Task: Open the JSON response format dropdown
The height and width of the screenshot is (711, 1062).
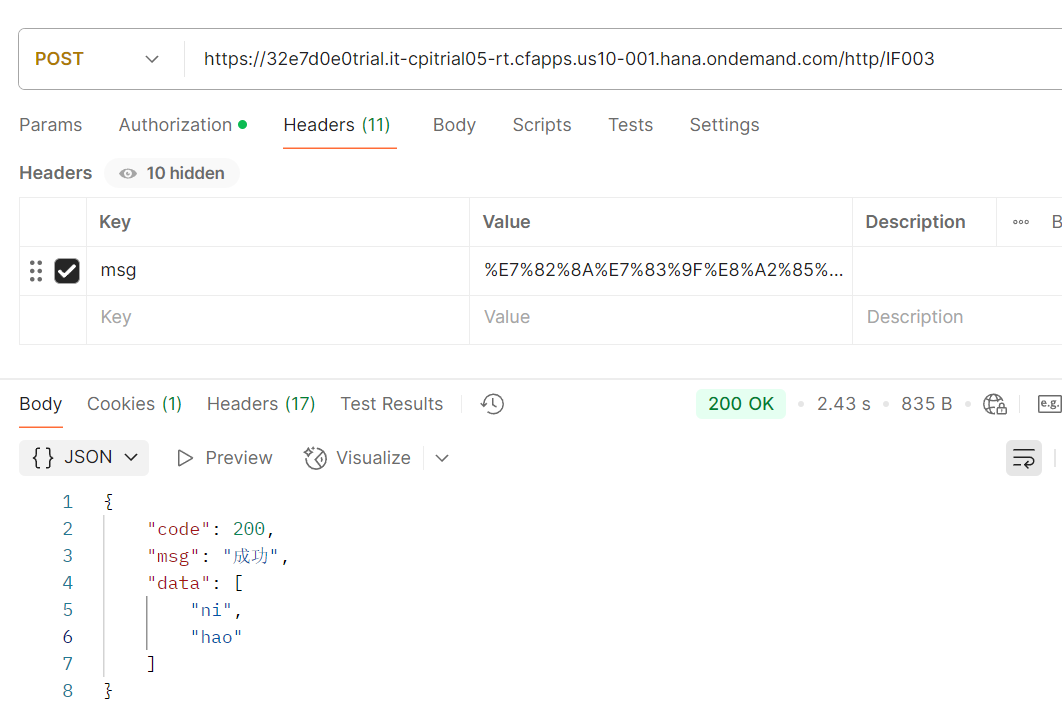Action: 83,457
